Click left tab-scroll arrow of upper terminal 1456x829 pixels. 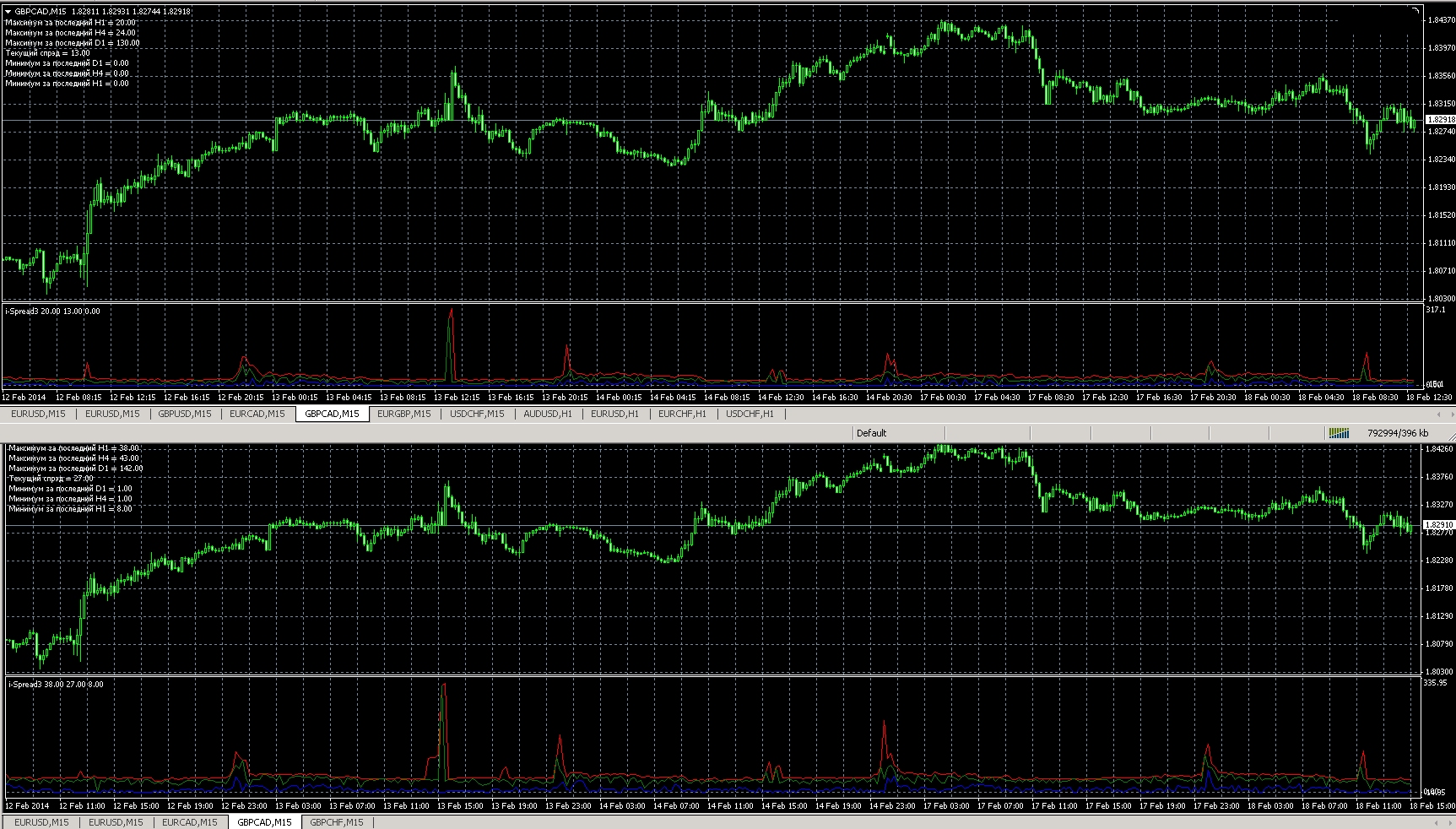1438,414
